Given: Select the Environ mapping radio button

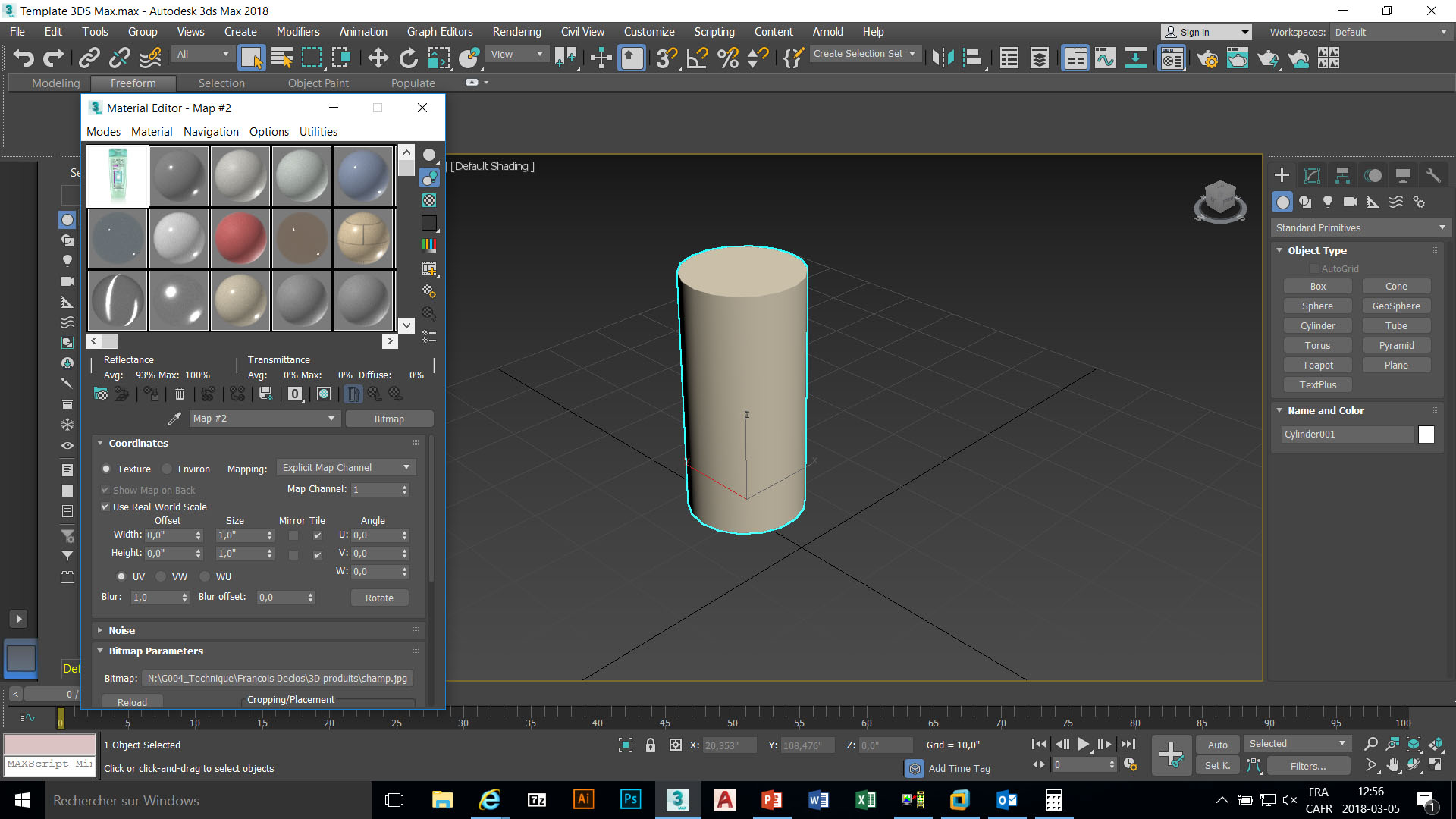Looking at the screenshot, I should click(168, 469).
